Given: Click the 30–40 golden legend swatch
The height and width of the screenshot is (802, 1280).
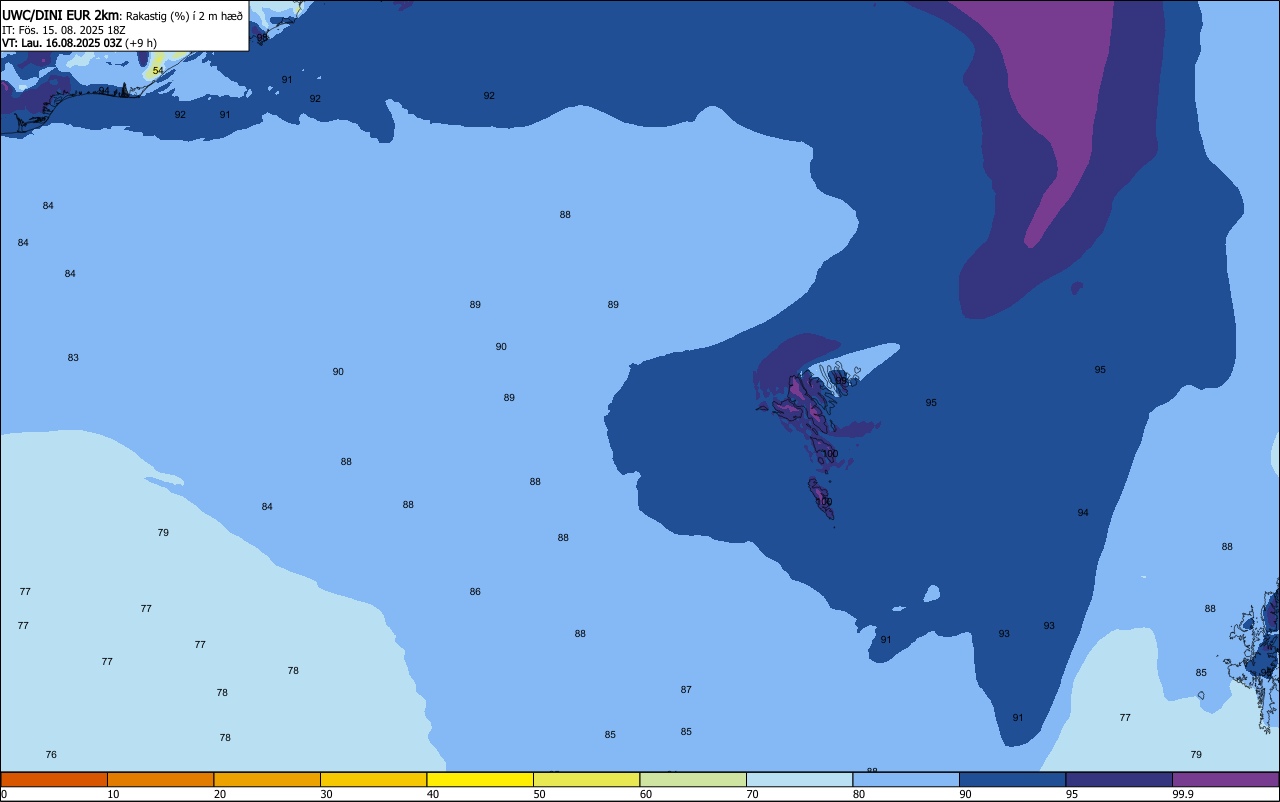Looking at the screenshot, I should coord(373,779).
